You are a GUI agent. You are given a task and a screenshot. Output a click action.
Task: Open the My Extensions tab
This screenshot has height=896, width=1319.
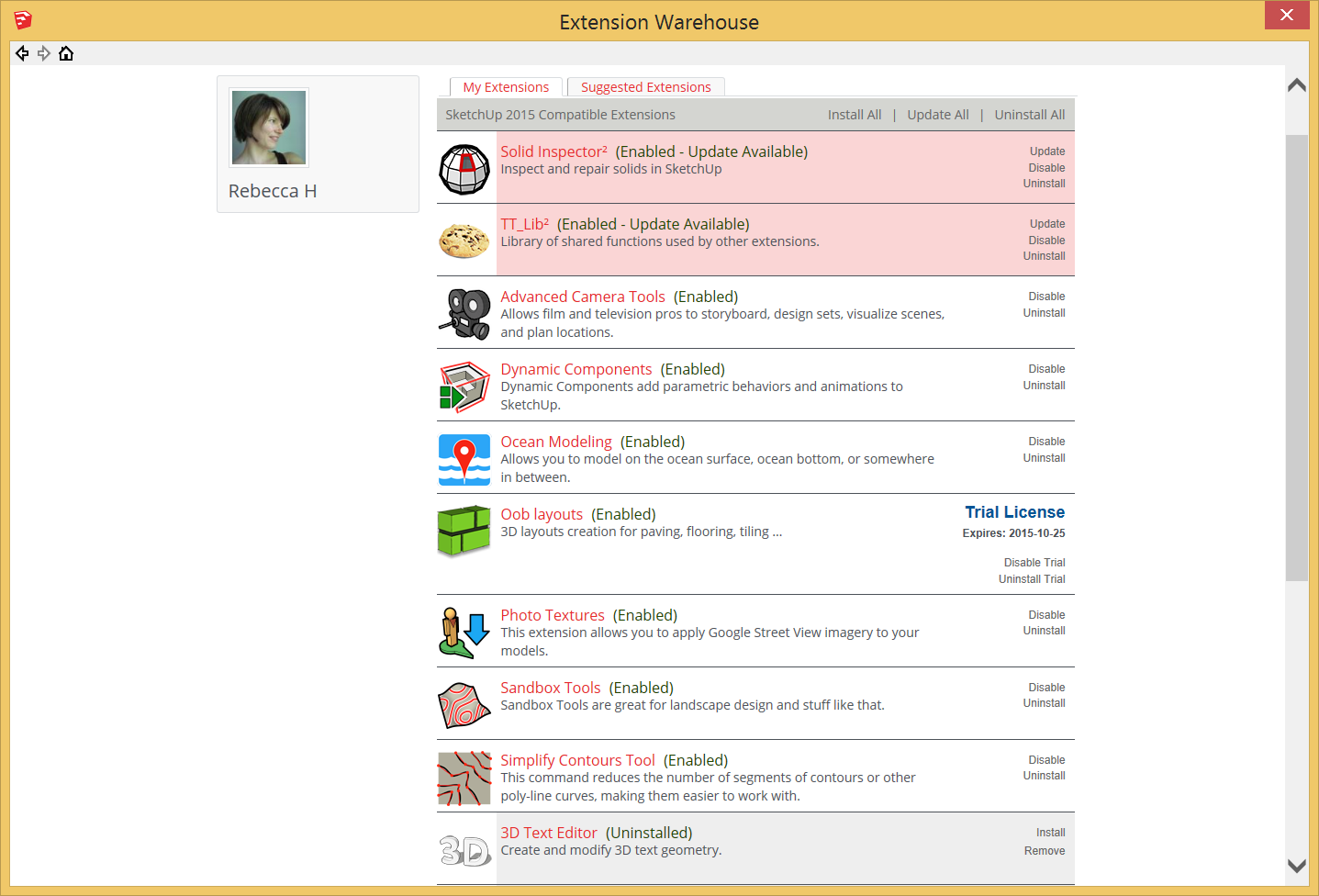click(506, 87)
